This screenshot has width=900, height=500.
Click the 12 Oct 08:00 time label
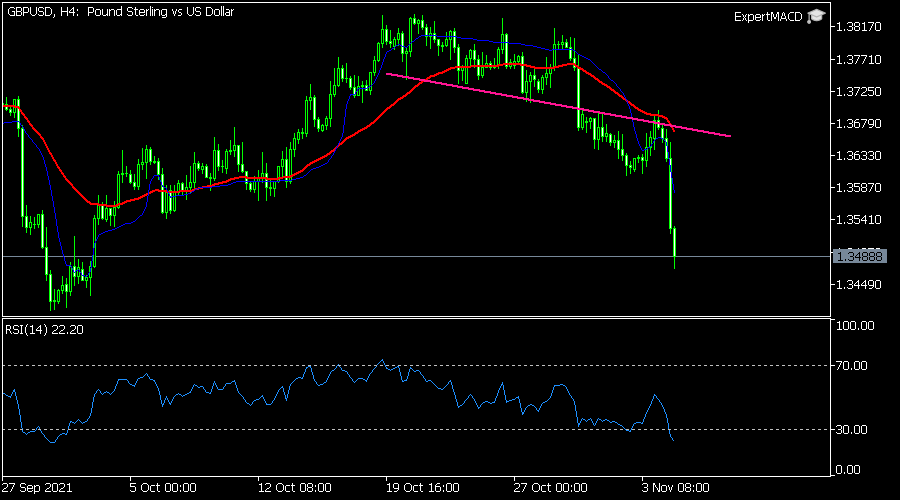[294, 488]
